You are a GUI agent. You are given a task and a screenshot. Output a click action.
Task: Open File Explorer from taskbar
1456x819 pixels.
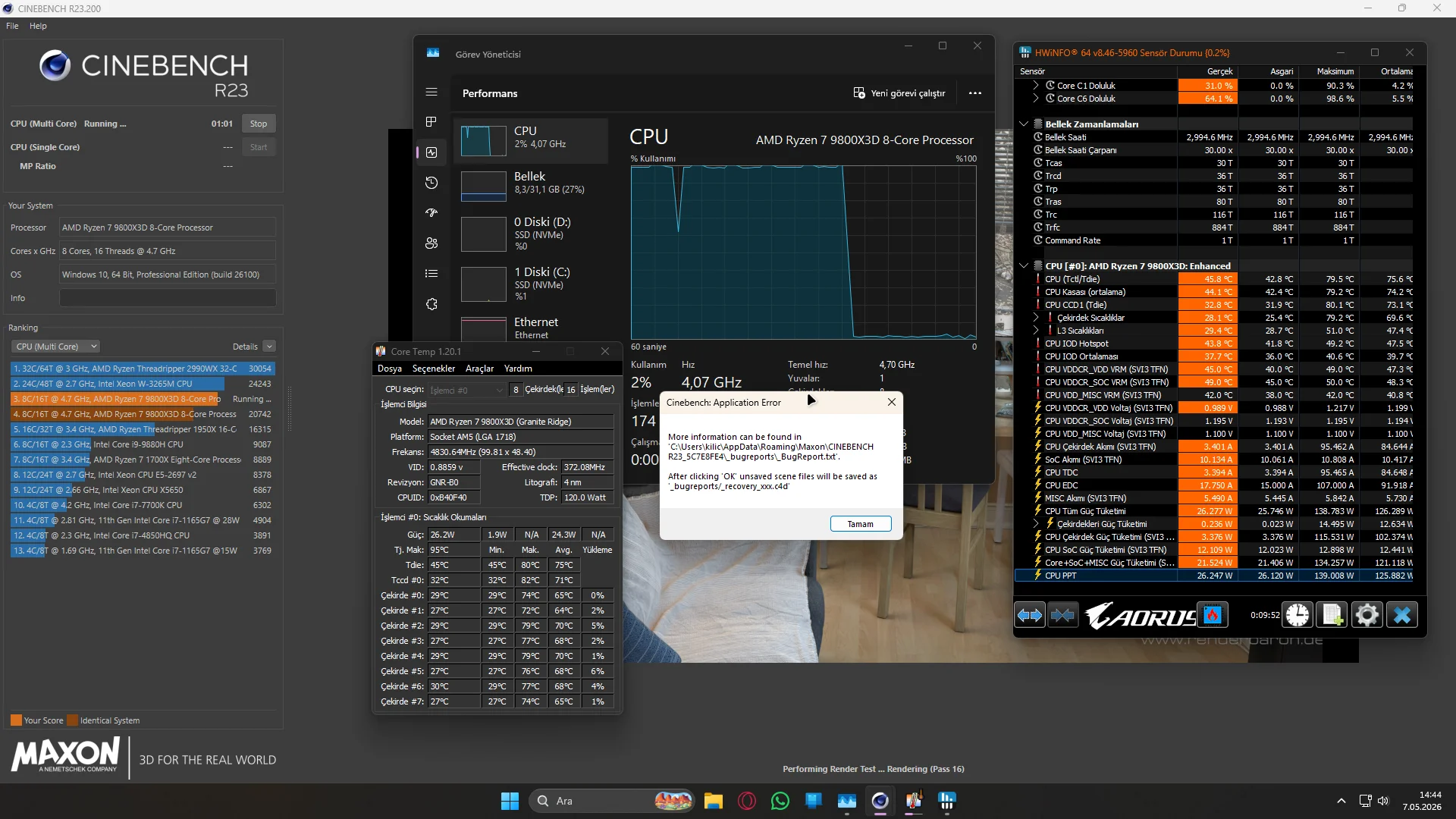coord(713,801)
